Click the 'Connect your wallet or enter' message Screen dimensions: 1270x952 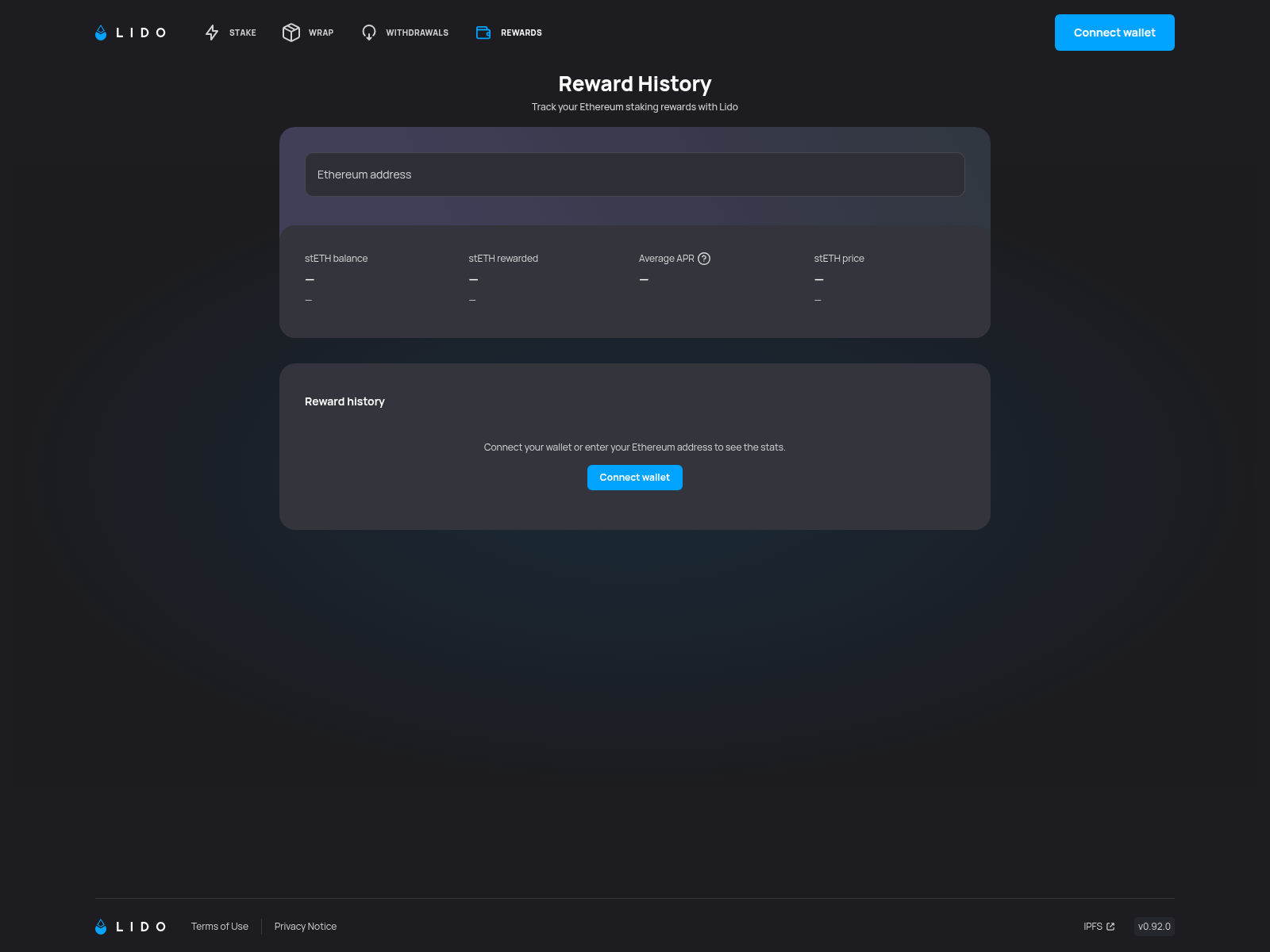coord(635,447)
